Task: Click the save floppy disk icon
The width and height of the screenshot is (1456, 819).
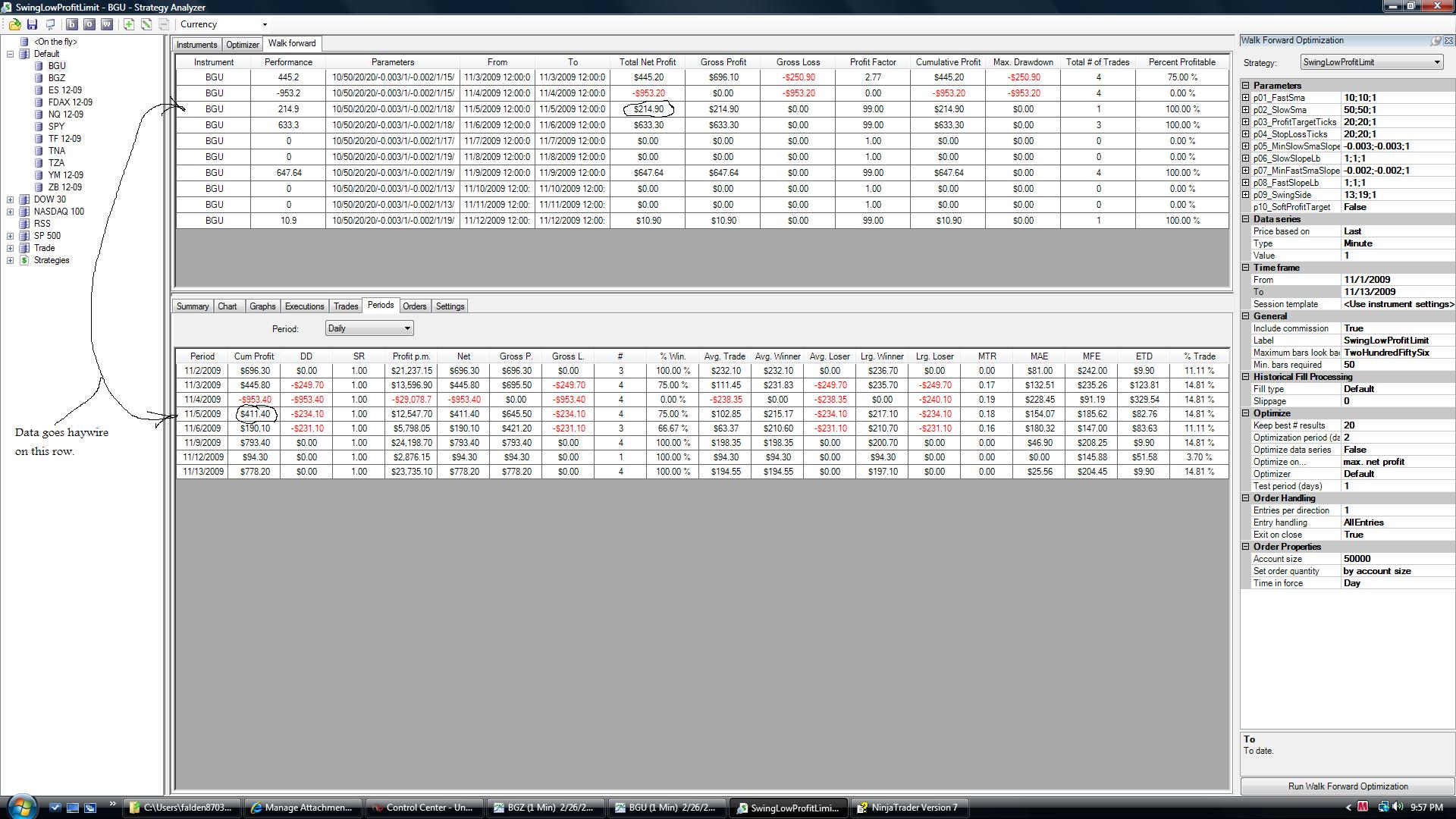Action: coord(32,24)
